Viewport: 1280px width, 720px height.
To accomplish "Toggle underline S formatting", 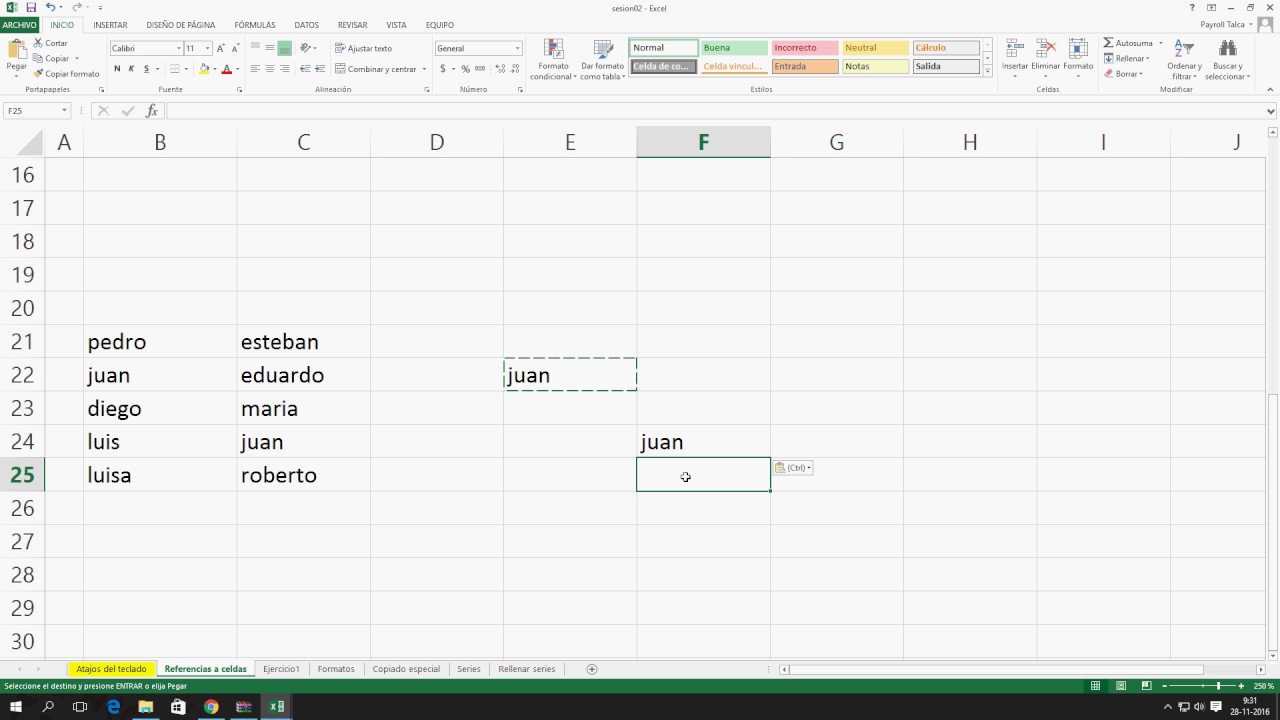I will pyautogui.click(x=146, y=69).
